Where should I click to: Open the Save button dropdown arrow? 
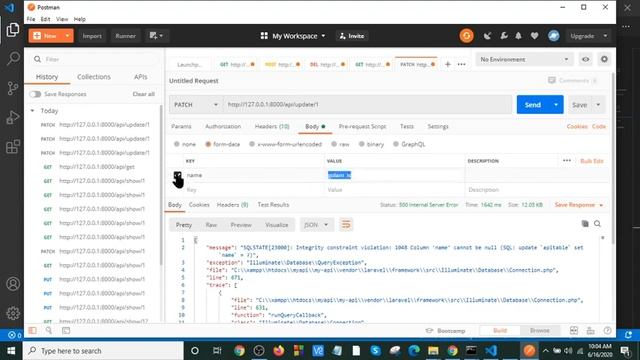[598, 105]
